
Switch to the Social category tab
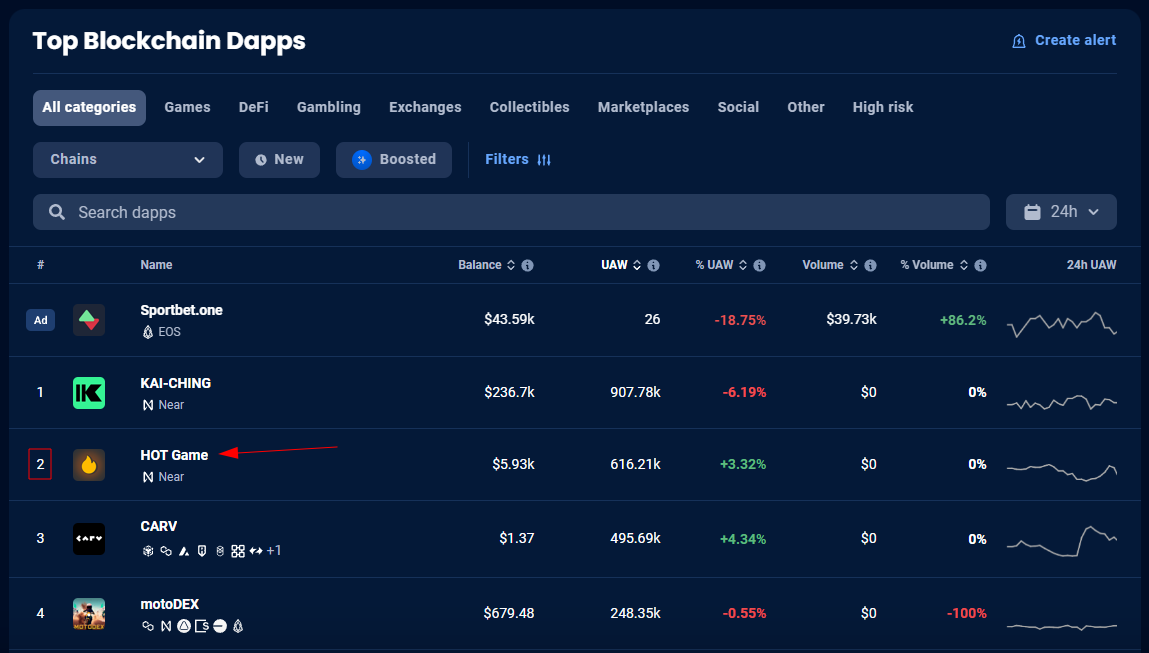(x=738, y=108)
